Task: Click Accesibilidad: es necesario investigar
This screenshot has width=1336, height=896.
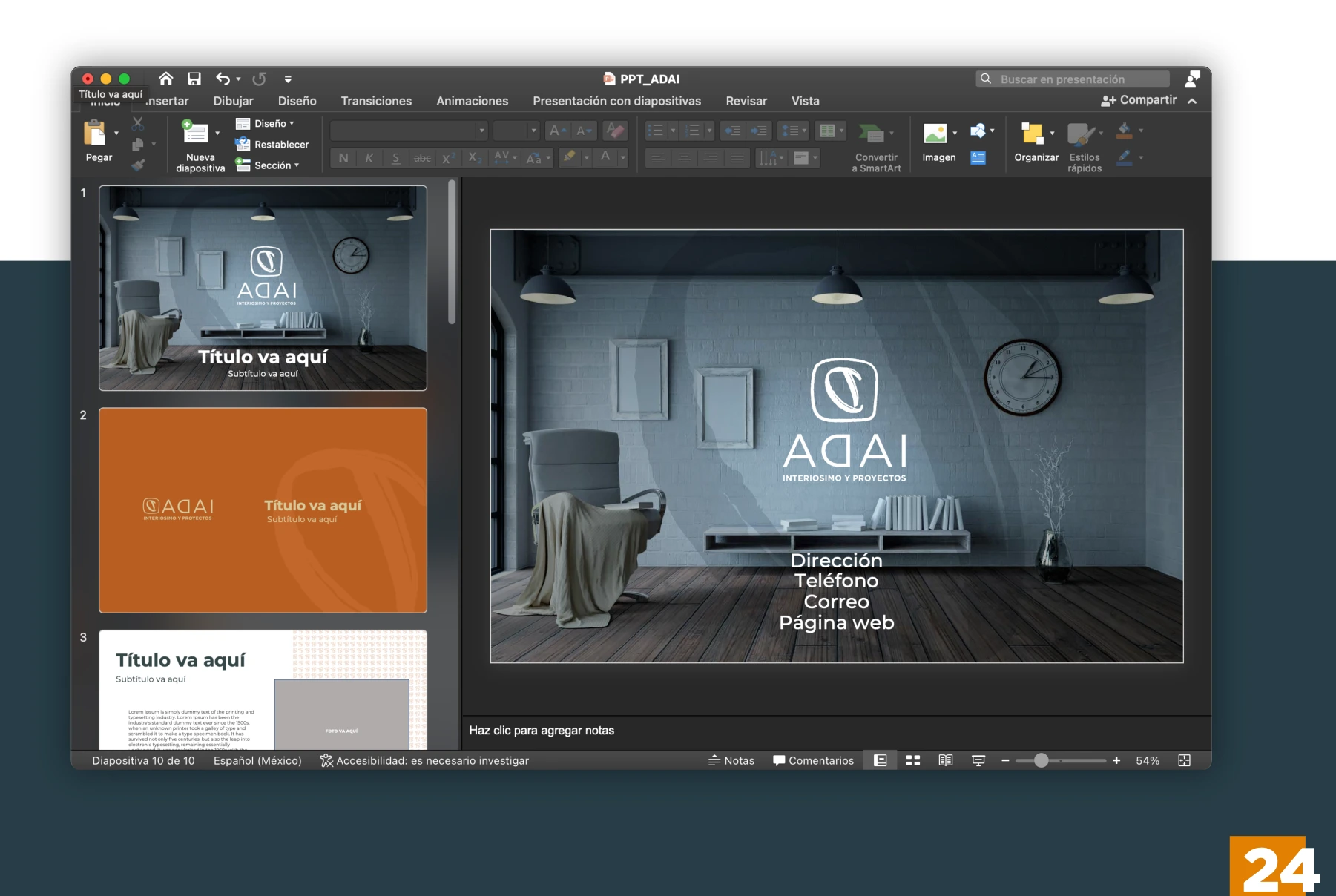Action: point(424,760)
